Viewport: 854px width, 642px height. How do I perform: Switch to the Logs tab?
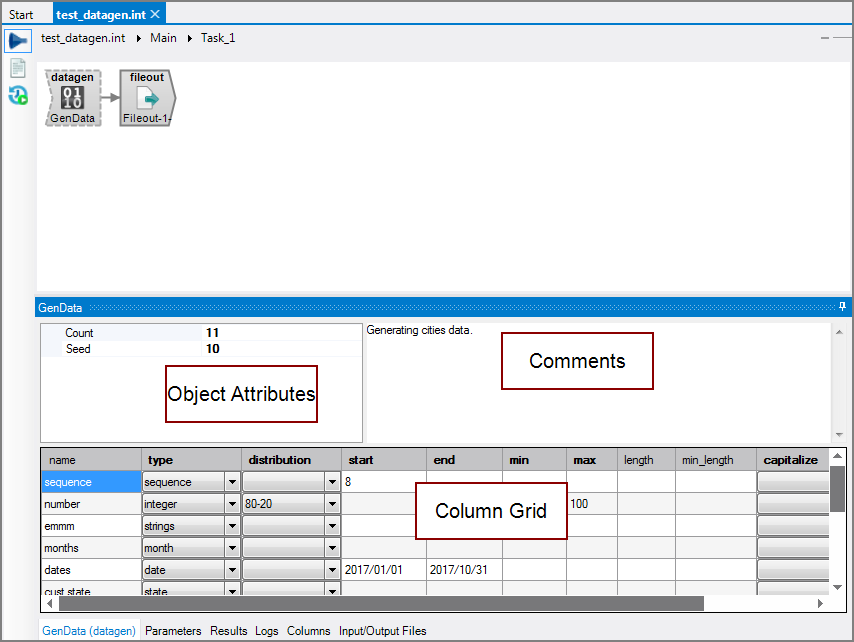266,631
